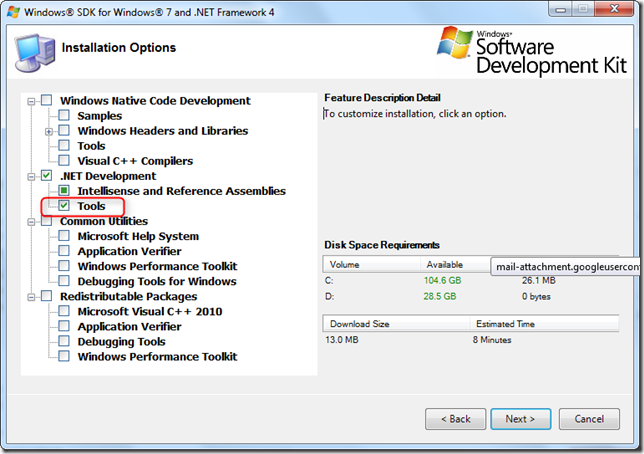This screenshot has height=454, width=644.
Task: Check Windows Performance Toolkit under Common Utilities
Action: pos(64,266)
